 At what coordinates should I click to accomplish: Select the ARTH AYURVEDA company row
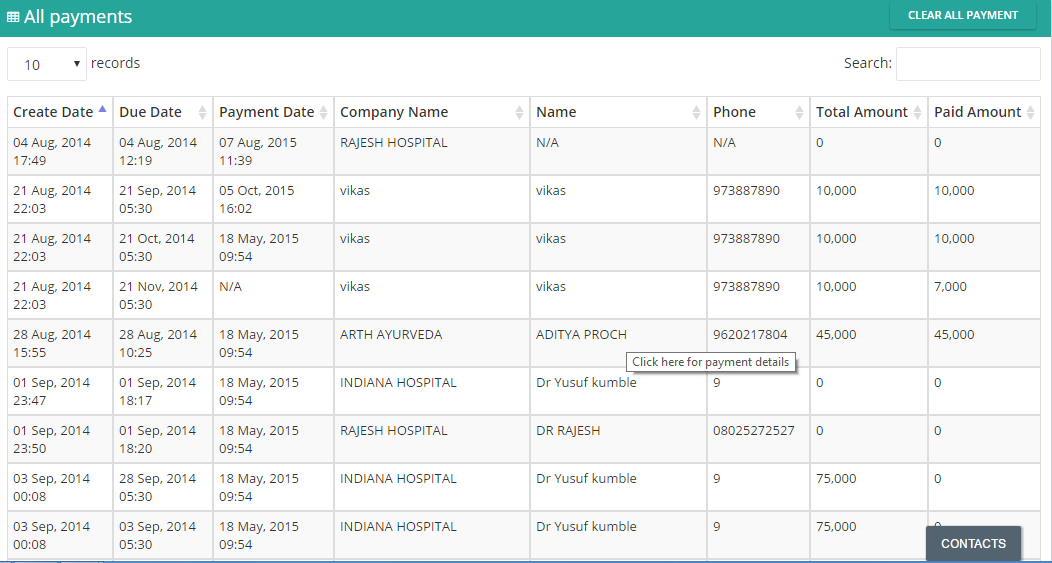click(x=523, y=343)
